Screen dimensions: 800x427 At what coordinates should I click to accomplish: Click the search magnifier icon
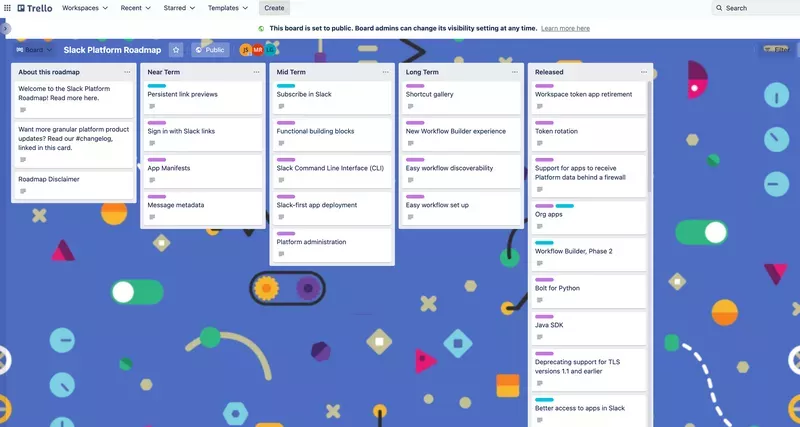click(x=719, y=8)
